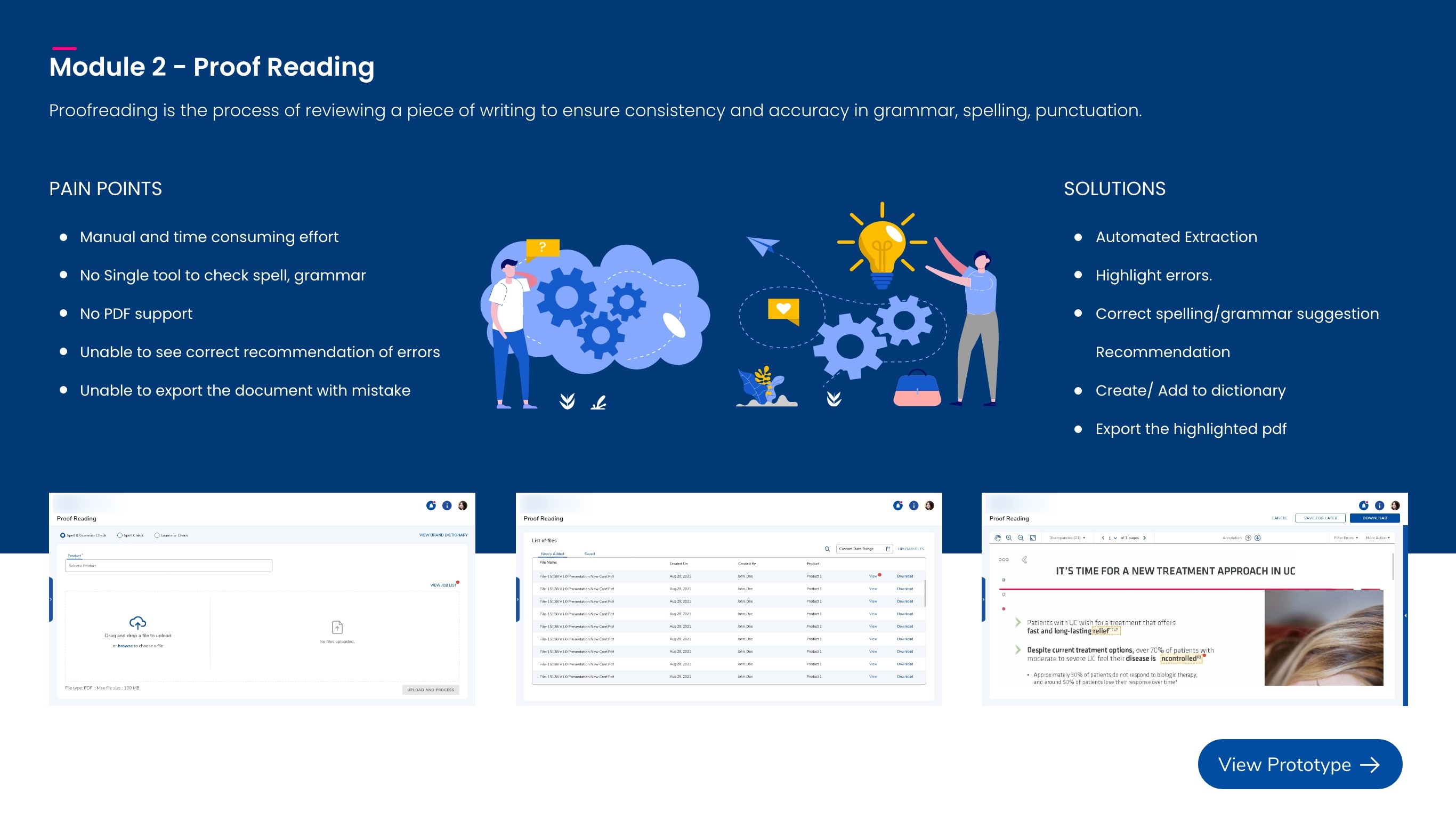Select the hand pan tool in viewer toolbar
The width and height of the screenshot is (1456, 819).
click(998, 538)
